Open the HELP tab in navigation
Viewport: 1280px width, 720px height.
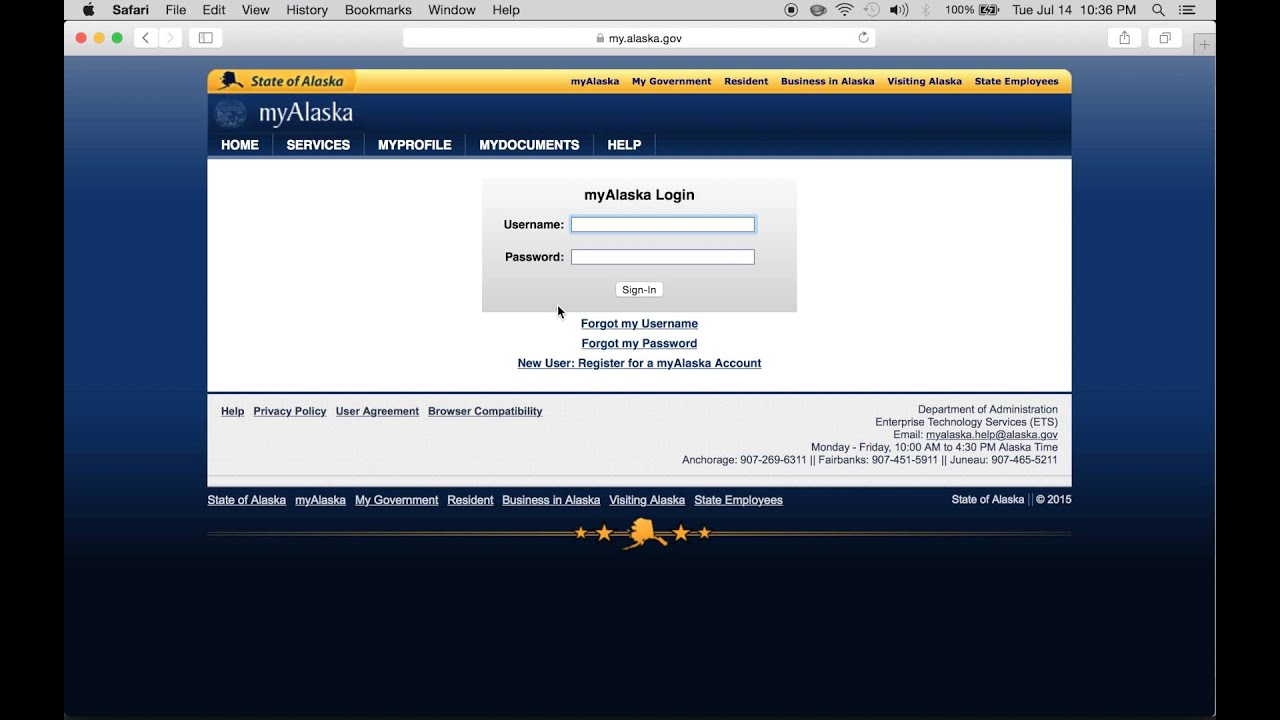(624, 145)
